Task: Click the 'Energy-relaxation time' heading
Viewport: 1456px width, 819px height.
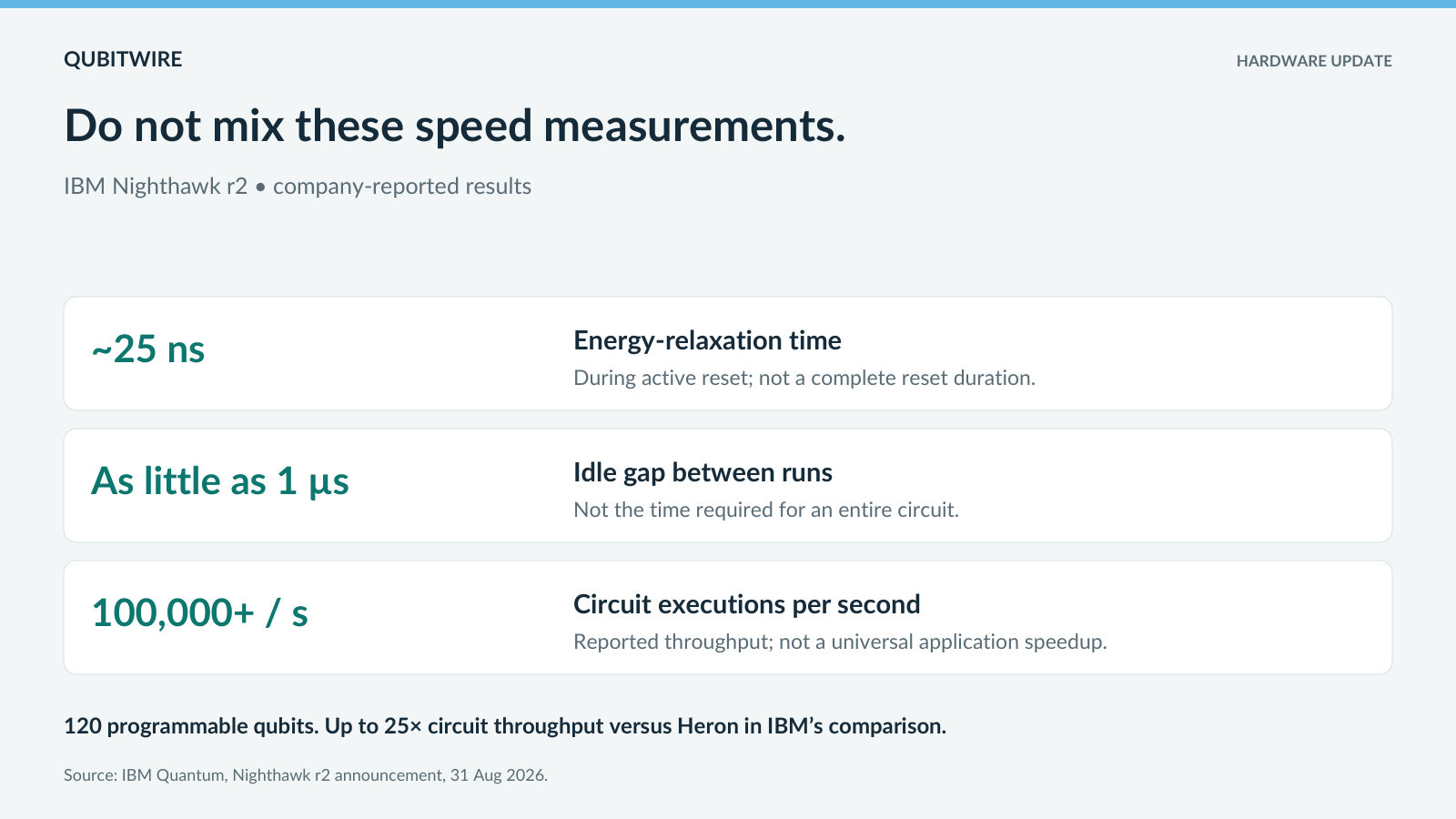Action: (x=707, y=340)
